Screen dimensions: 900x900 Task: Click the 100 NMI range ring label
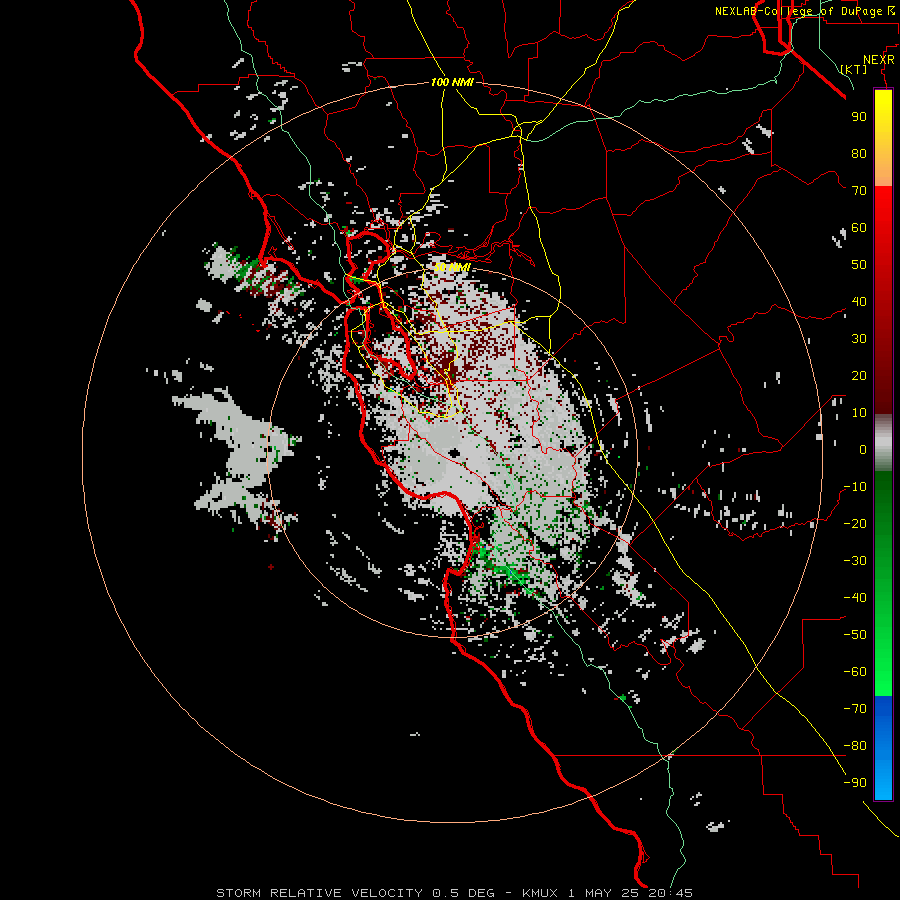pos(452,82)
